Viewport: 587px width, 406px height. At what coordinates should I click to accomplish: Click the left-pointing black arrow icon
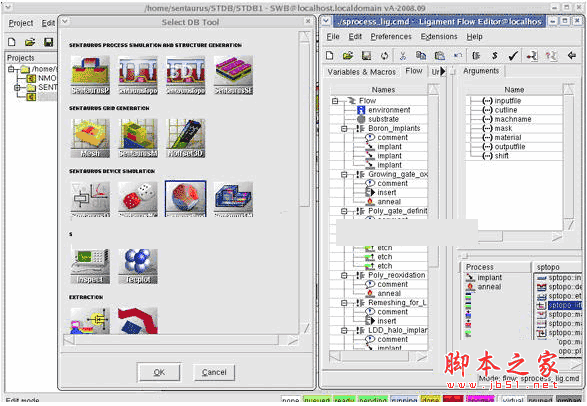[x=572, y=56]
